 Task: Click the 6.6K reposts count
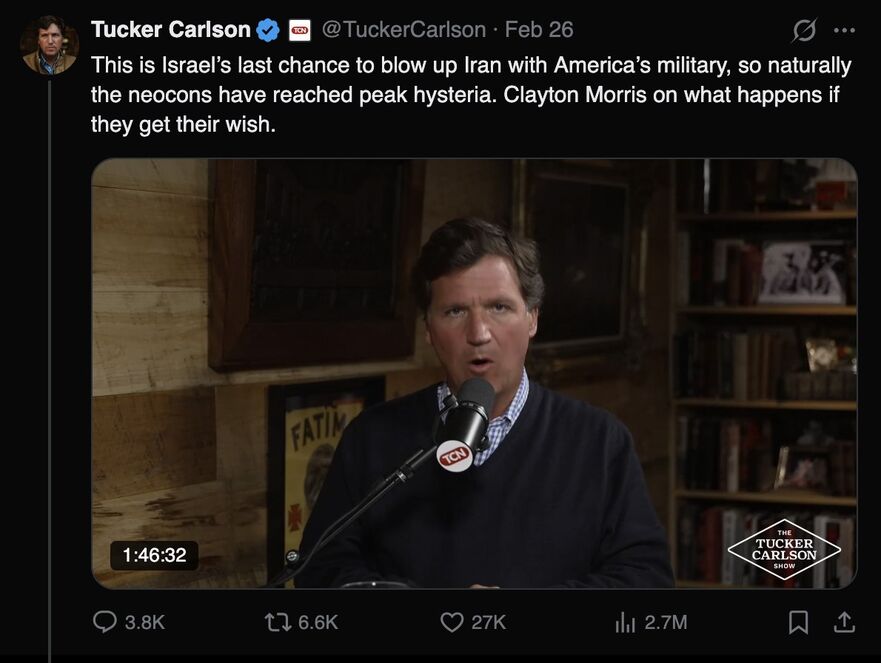click(x=318, y=622)
